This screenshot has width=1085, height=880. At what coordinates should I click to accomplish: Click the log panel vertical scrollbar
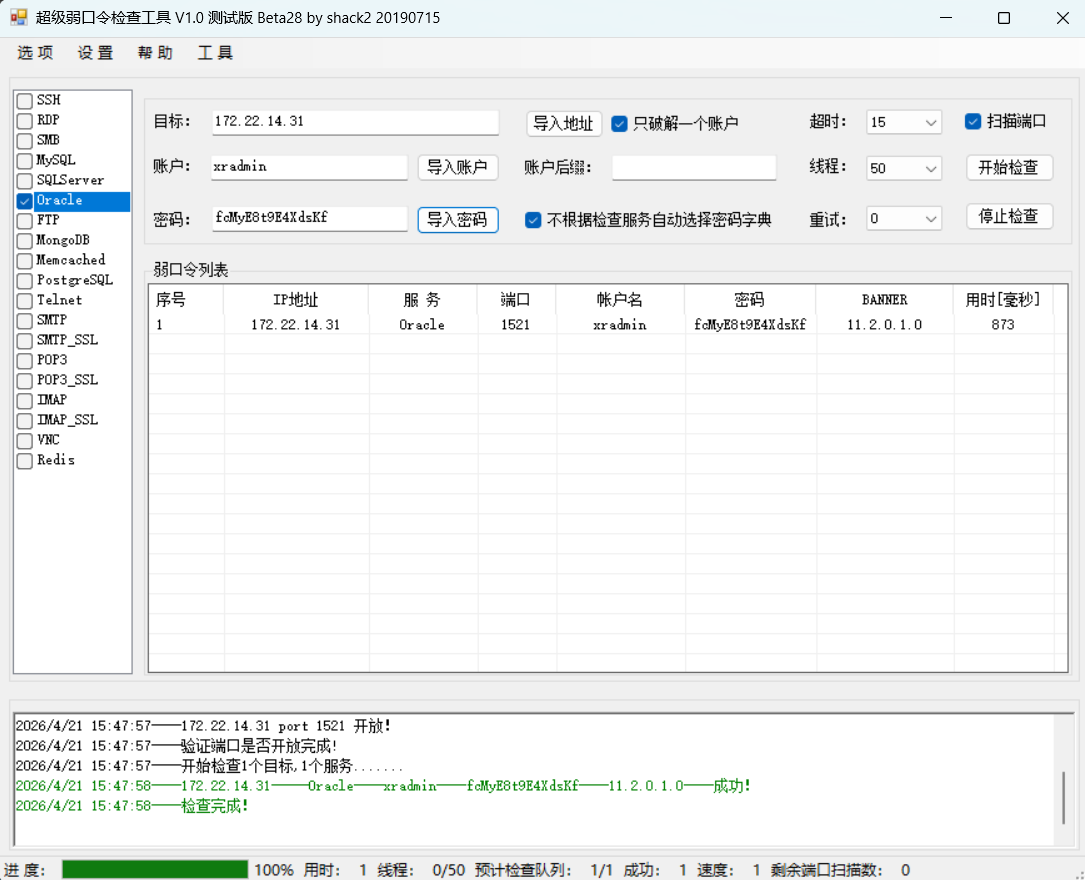click(1064, 798)
